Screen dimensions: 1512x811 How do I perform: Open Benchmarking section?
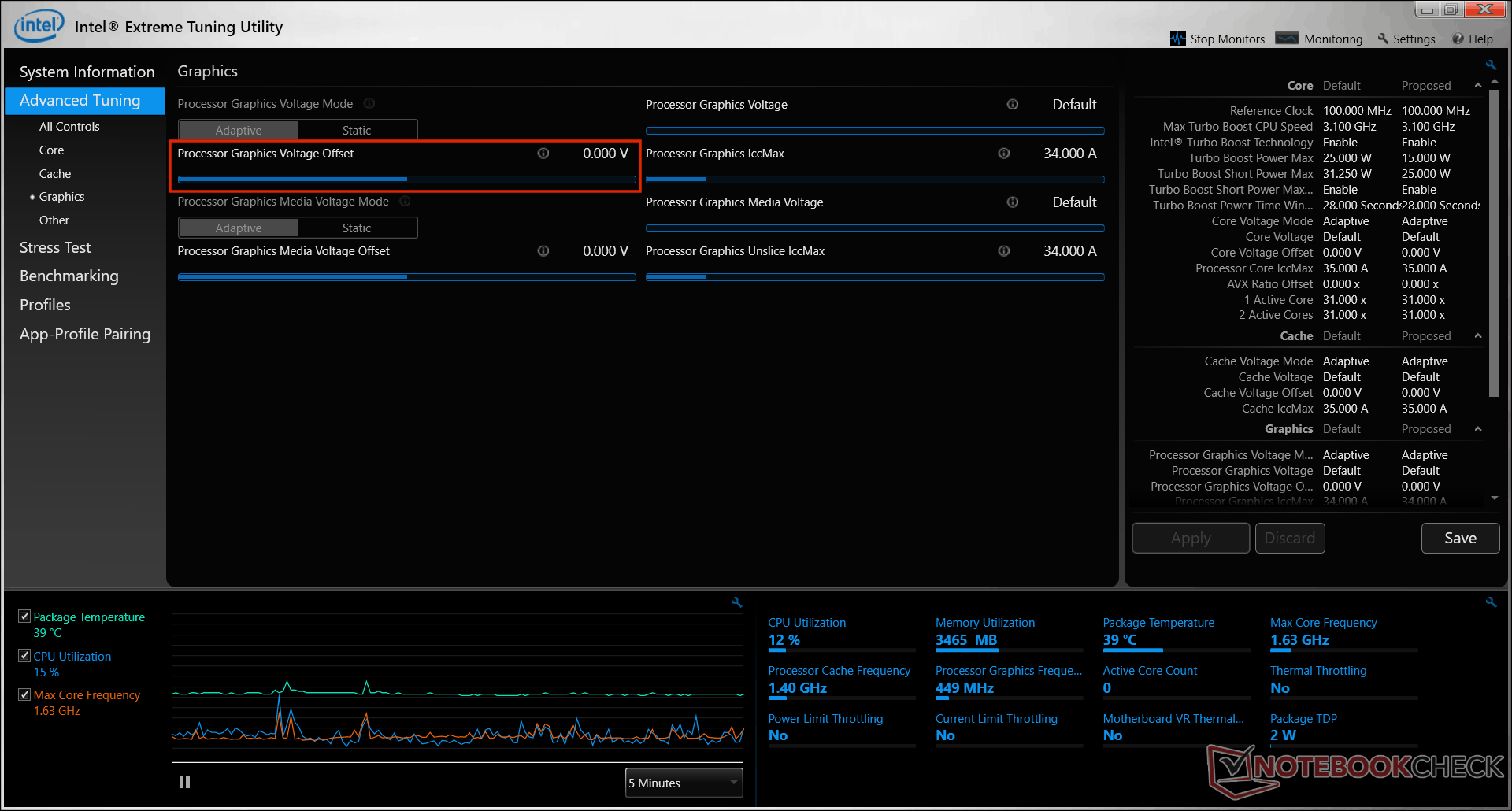[69, 276]
